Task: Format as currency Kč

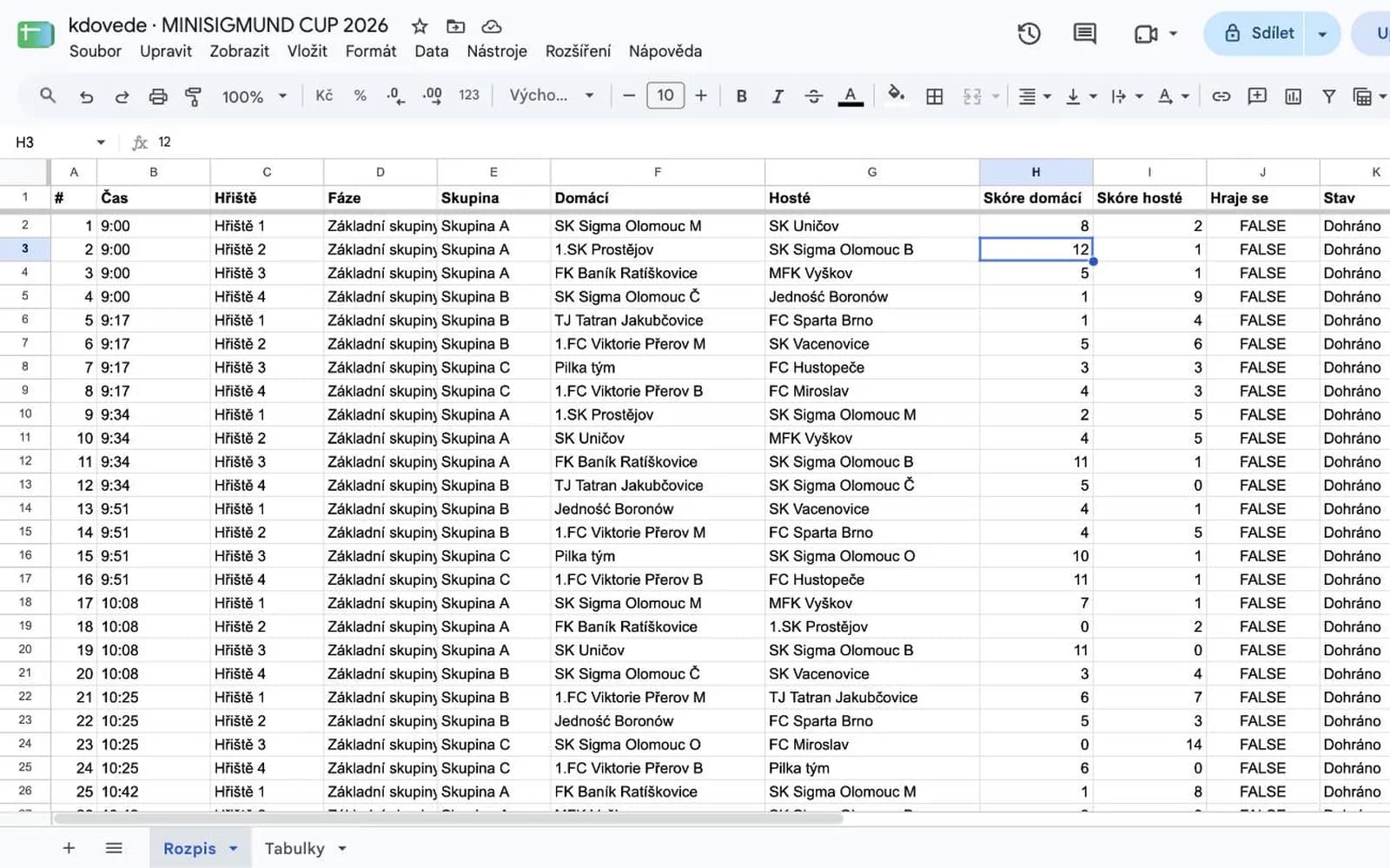Action: pyautogui.click(x=324, y=96)
